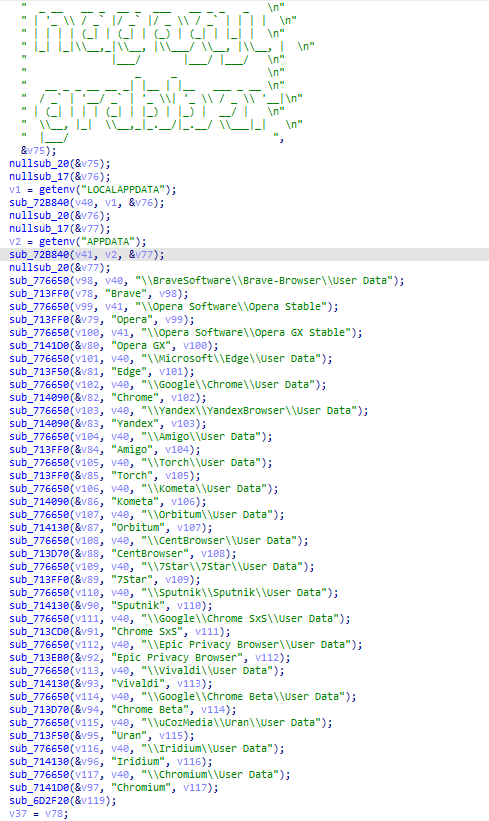
Task: Click the quoted "7Star" name string
Action: pyautogui.click(x=132, y=580)
